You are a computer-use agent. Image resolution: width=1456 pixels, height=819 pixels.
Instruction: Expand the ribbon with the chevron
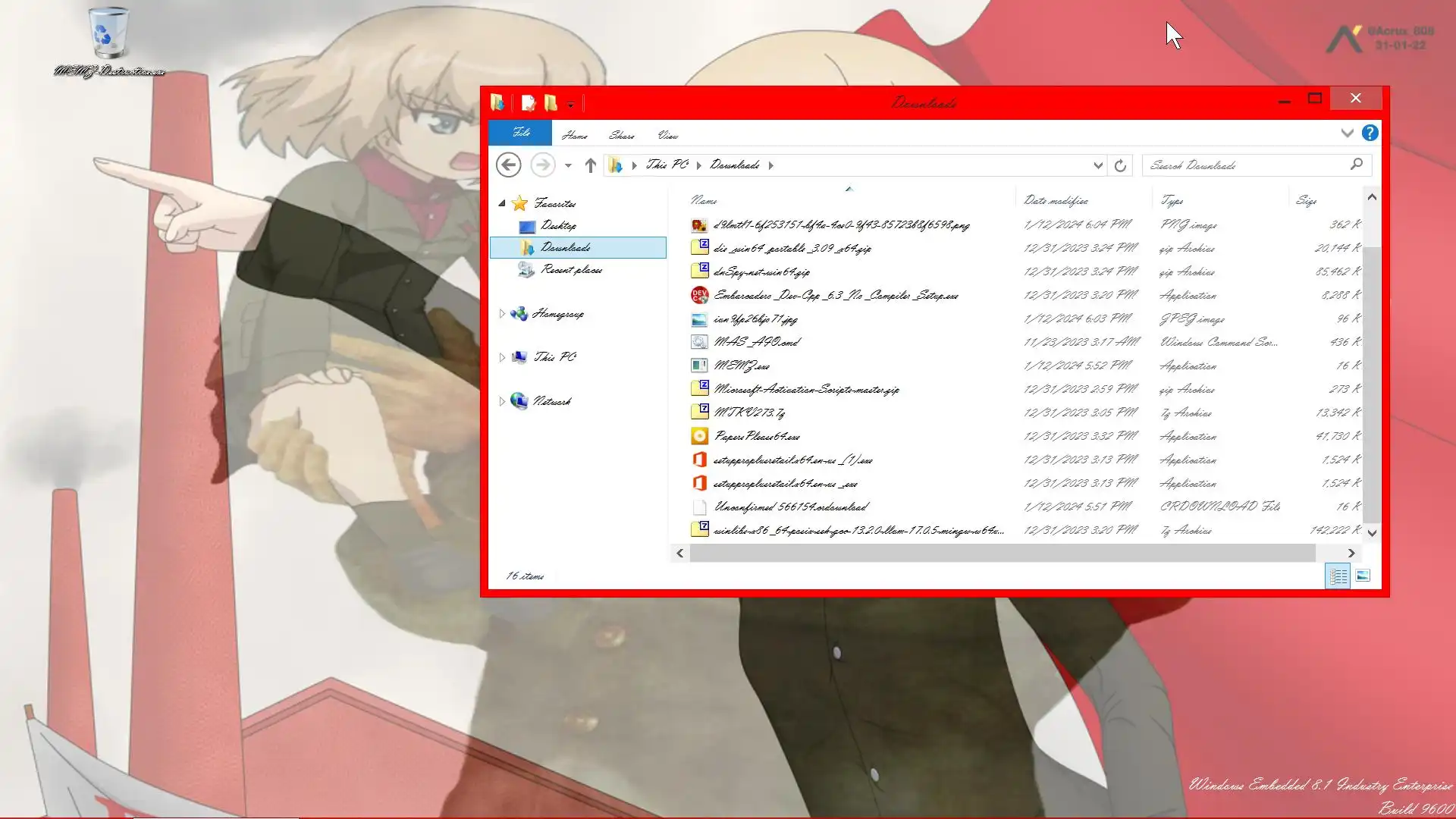1347,133
